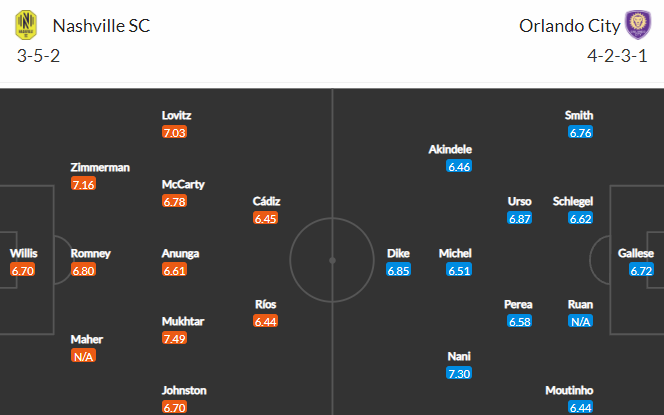Click Maher's N/A rating badge

coord(83,356)
